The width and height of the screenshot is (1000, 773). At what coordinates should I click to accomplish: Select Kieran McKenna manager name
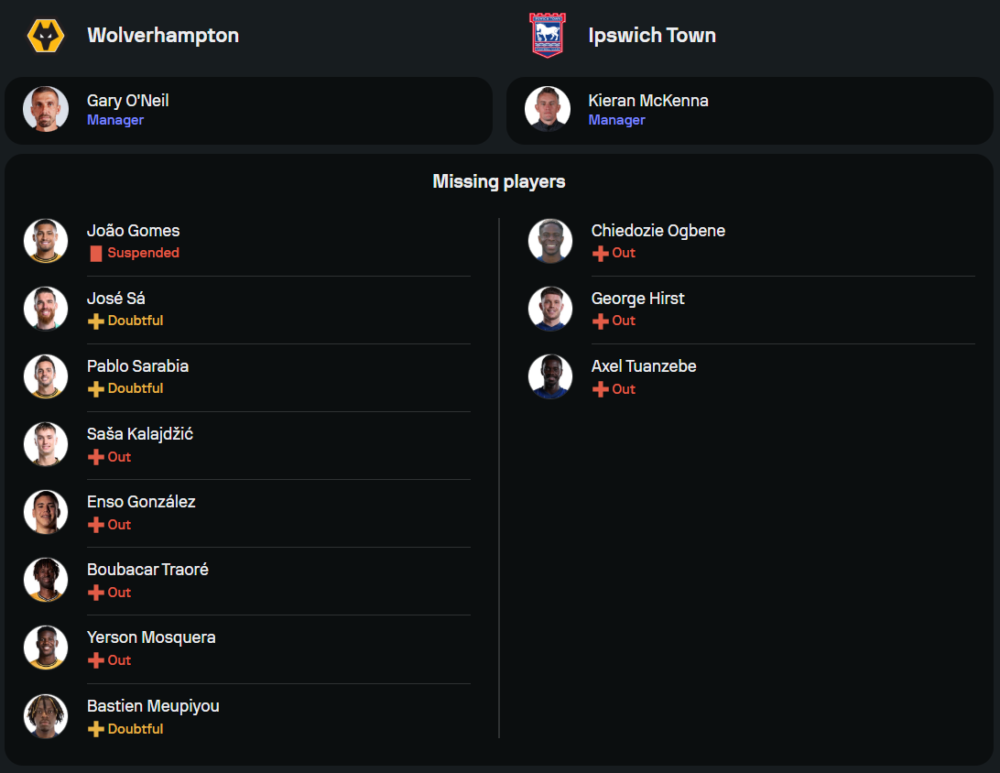click(648, 101)
